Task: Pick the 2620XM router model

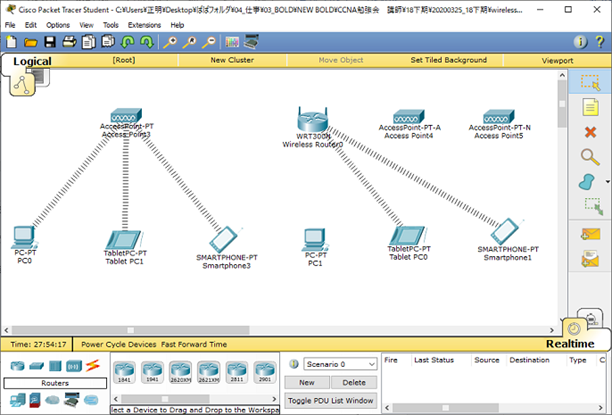Action: [x=181, y=372]
